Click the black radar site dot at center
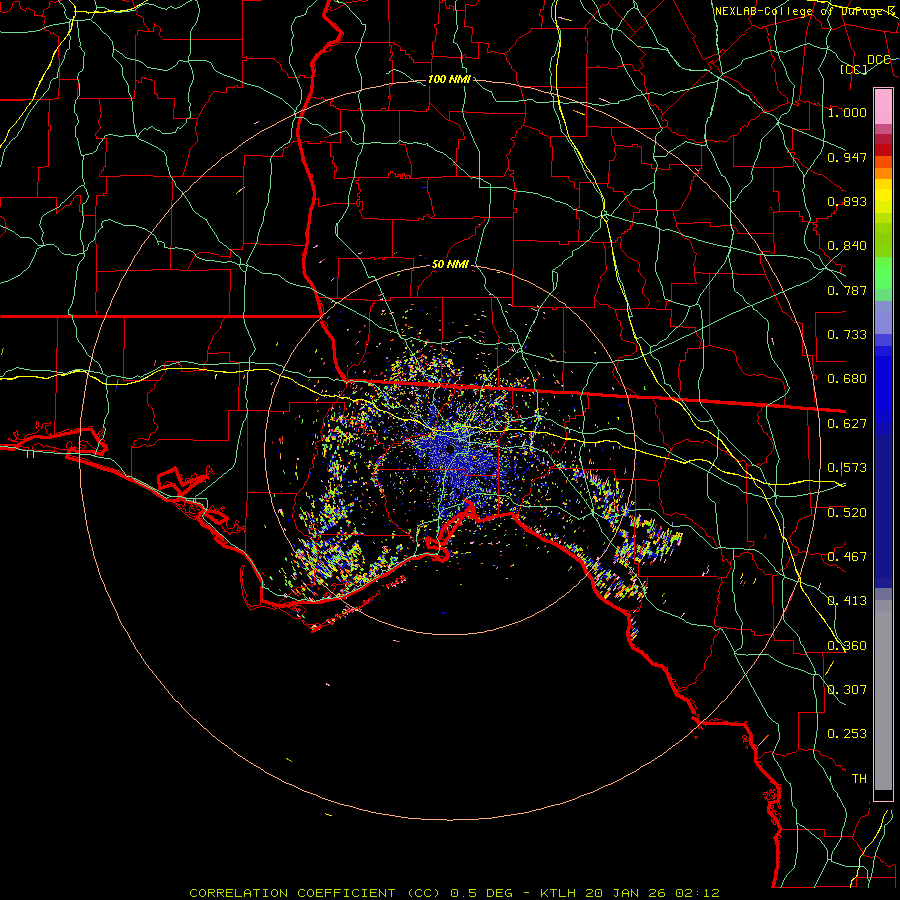Image resolution: width=900 pixels, height=900 pixels. pyautogui.click(x=449, y=448)
